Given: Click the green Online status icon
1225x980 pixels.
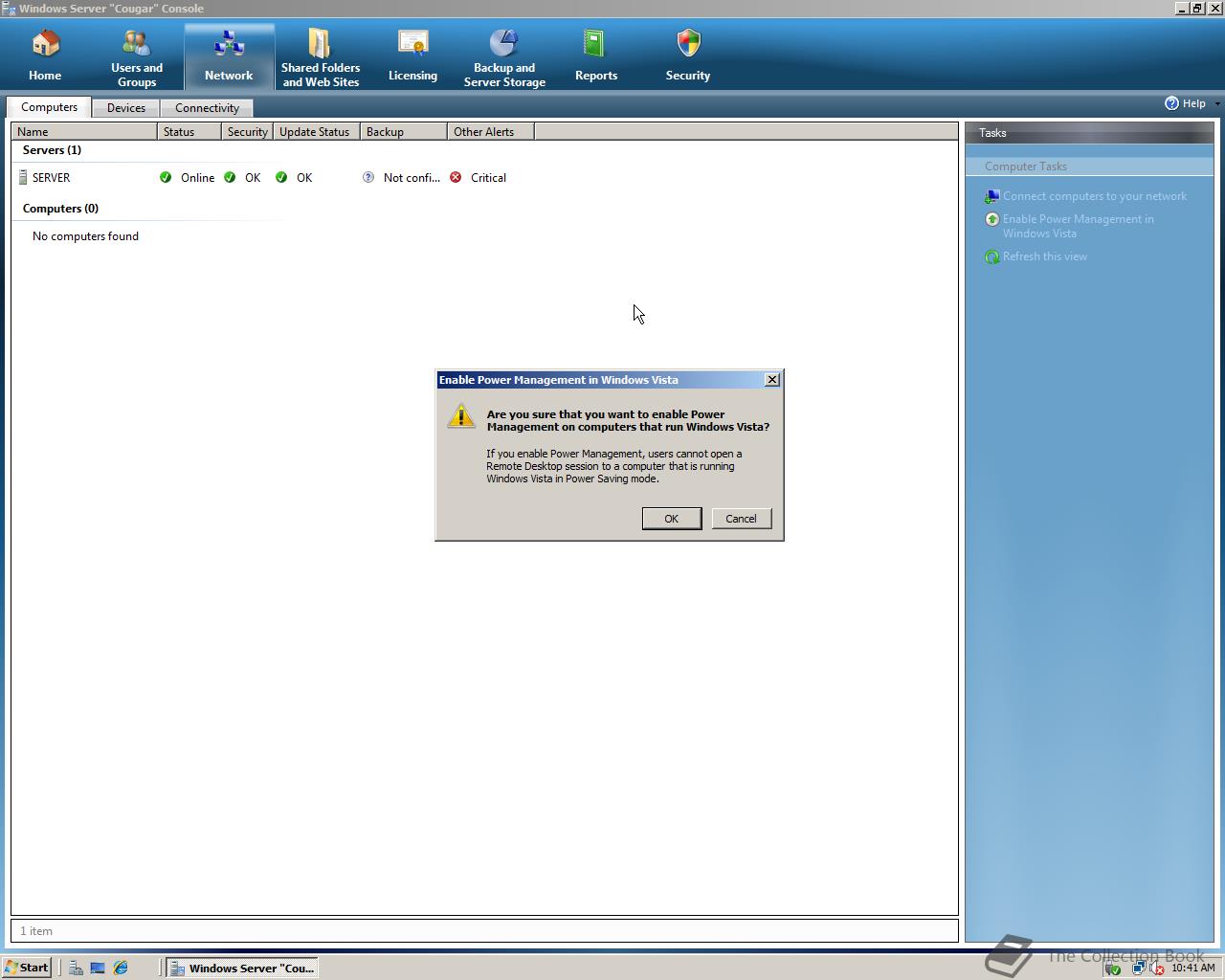Looking at the screenshot, I should 166,177.
